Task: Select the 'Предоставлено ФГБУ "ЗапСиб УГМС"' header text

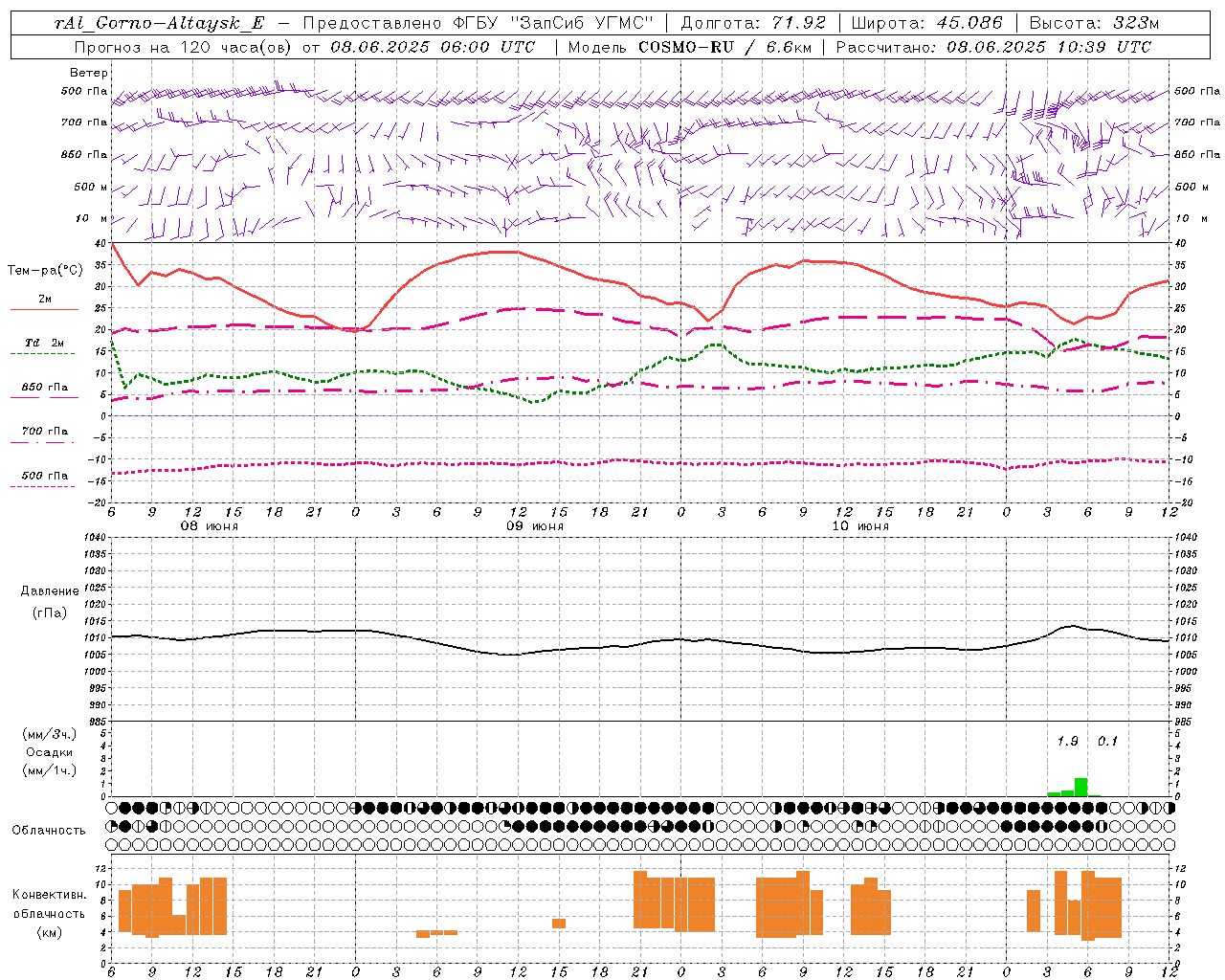Action: [x=477, y=23]
